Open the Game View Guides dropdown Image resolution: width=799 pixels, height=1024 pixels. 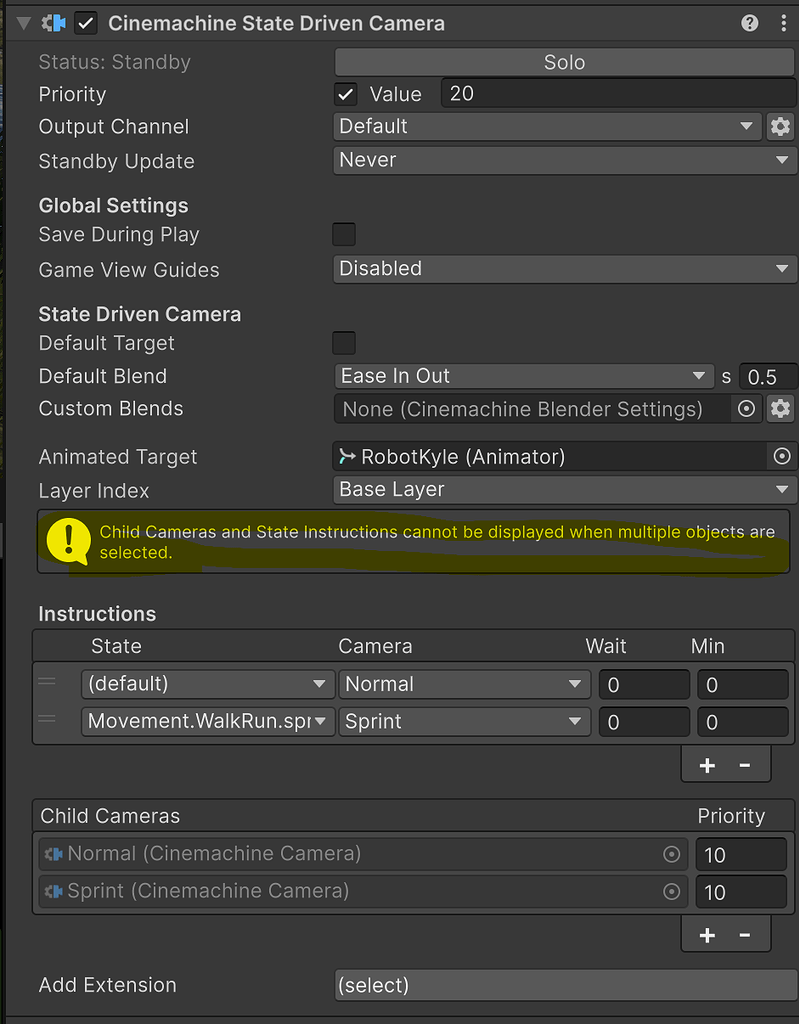tap(565, 269)
